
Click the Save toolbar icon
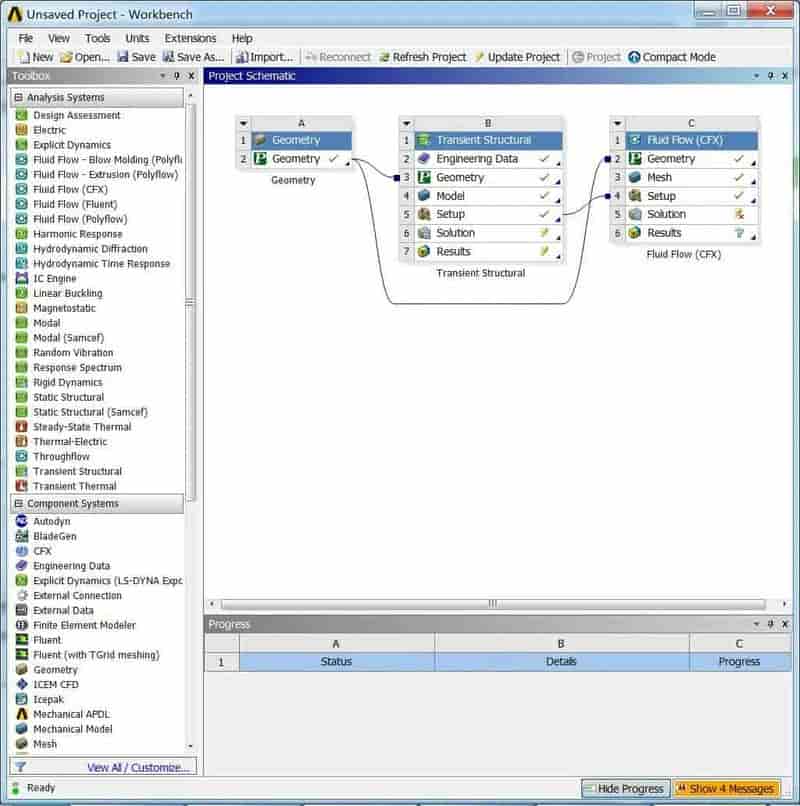click(x=122, y=57)
